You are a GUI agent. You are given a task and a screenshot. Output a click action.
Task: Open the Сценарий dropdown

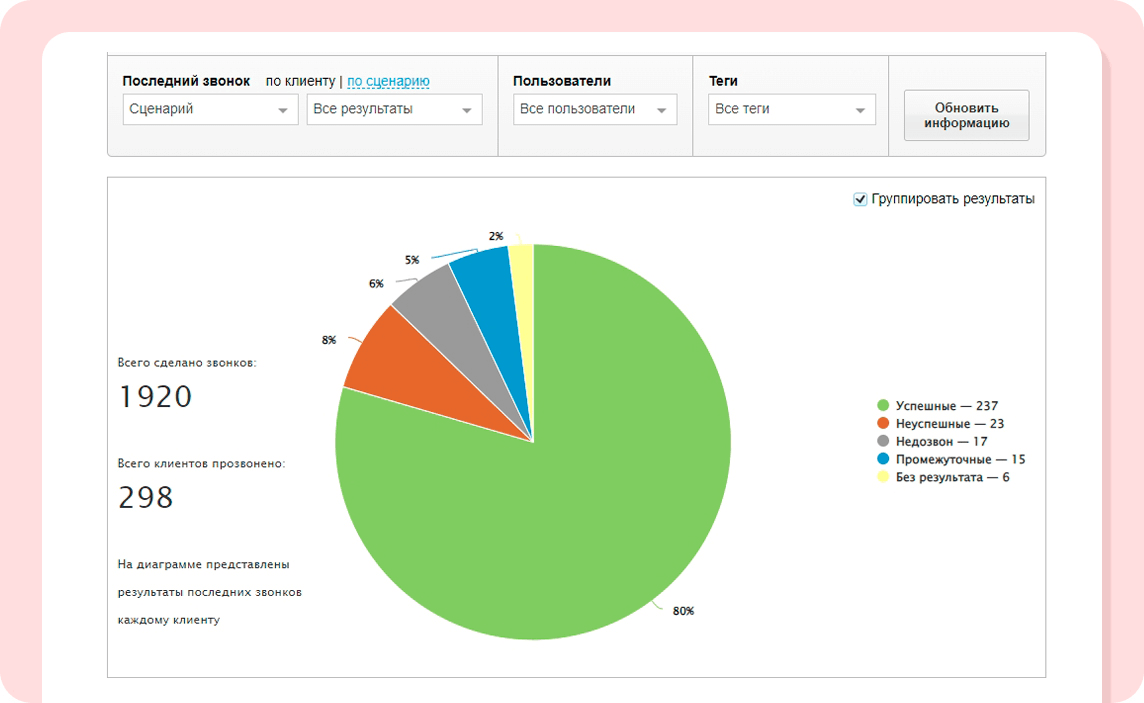pyautogui.click(x=210, y=109)
